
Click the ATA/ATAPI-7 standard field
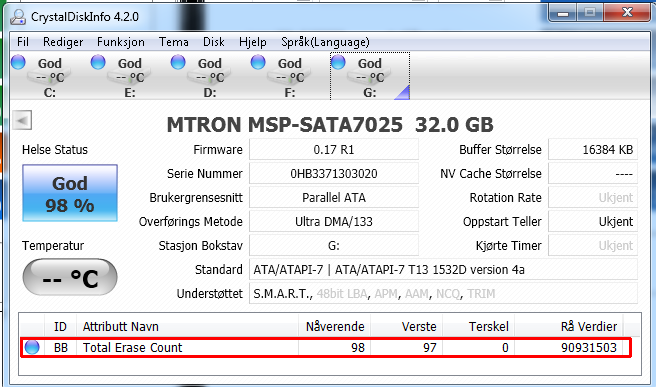tap(443, 269)
